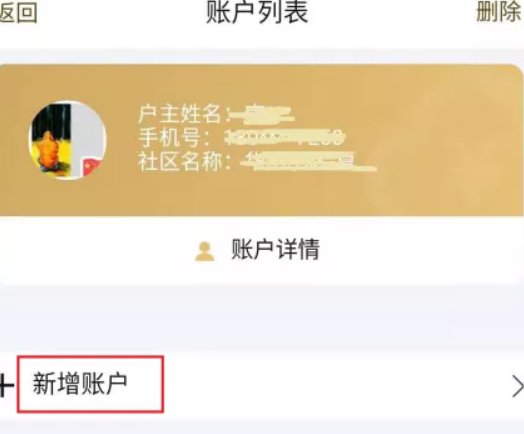Viewport: 524px width, 434px height.
Task: Open the circular profile avatar photo
Action: 68,140
